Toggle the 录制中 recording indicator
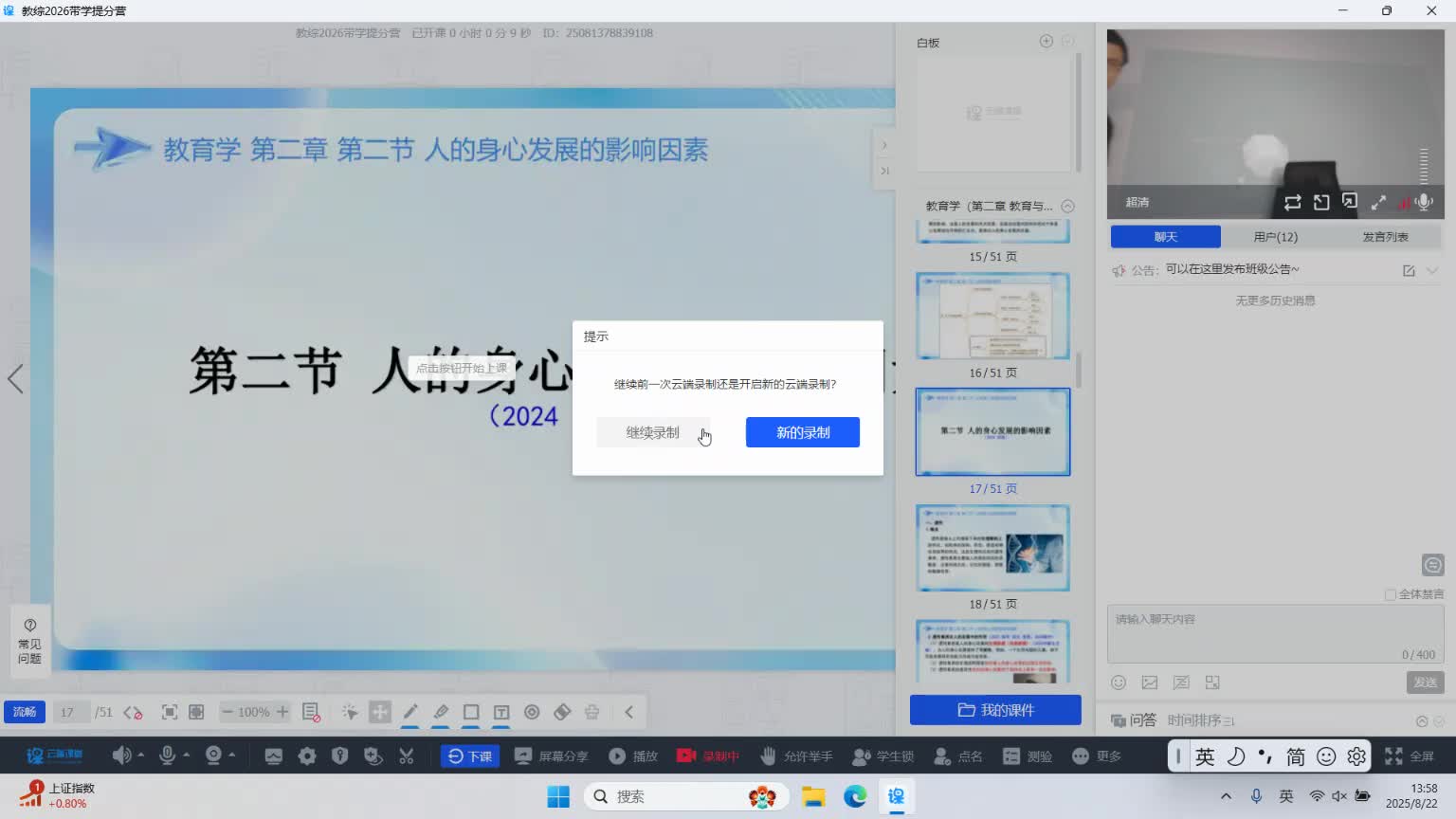The width and height of the screenshot is (1456, 819). click(x=708, y=755)
